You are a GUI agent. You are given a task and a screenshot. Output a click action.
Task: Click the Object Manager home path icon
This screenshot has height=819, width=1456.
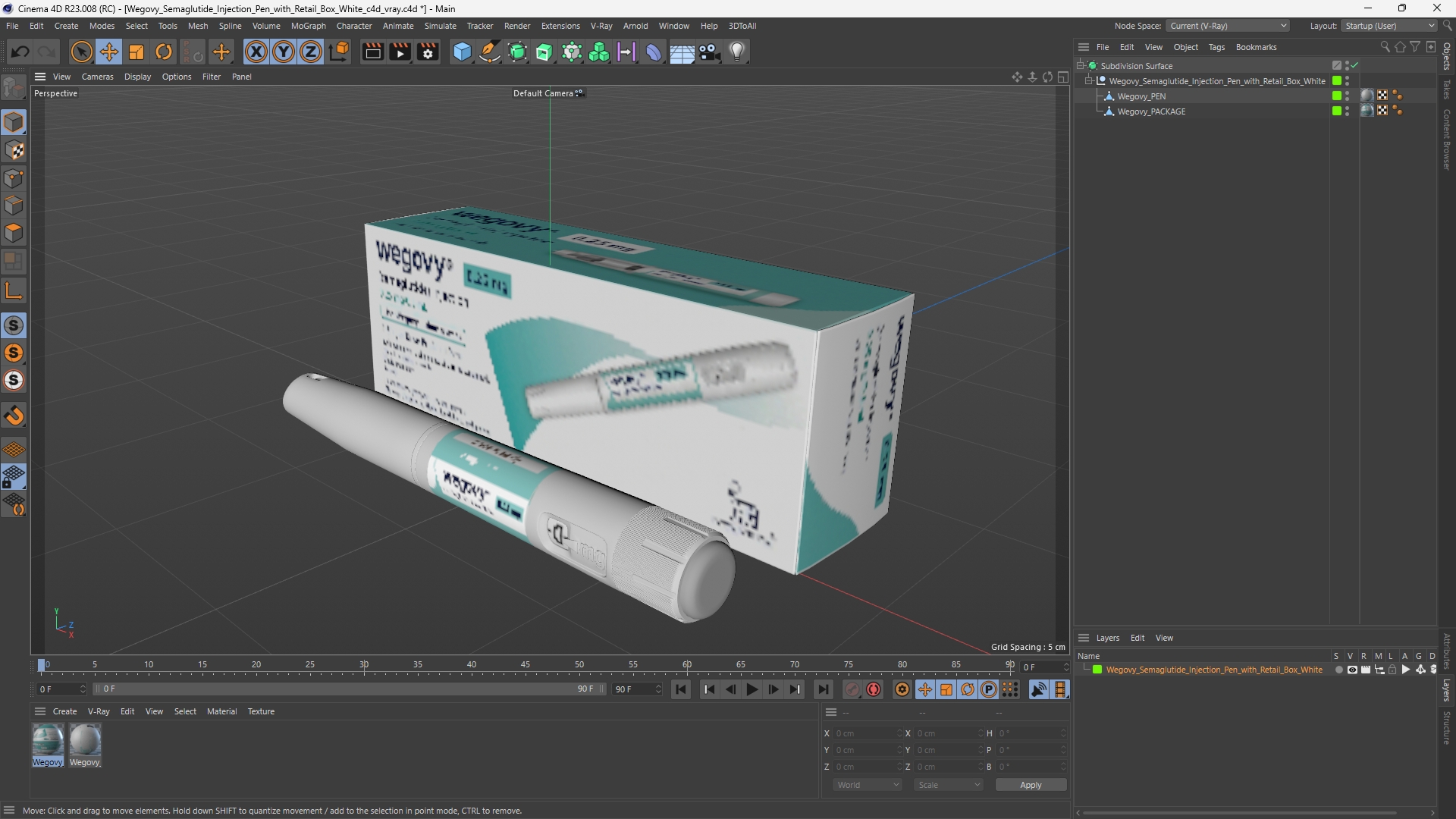tap(1400, 47)
